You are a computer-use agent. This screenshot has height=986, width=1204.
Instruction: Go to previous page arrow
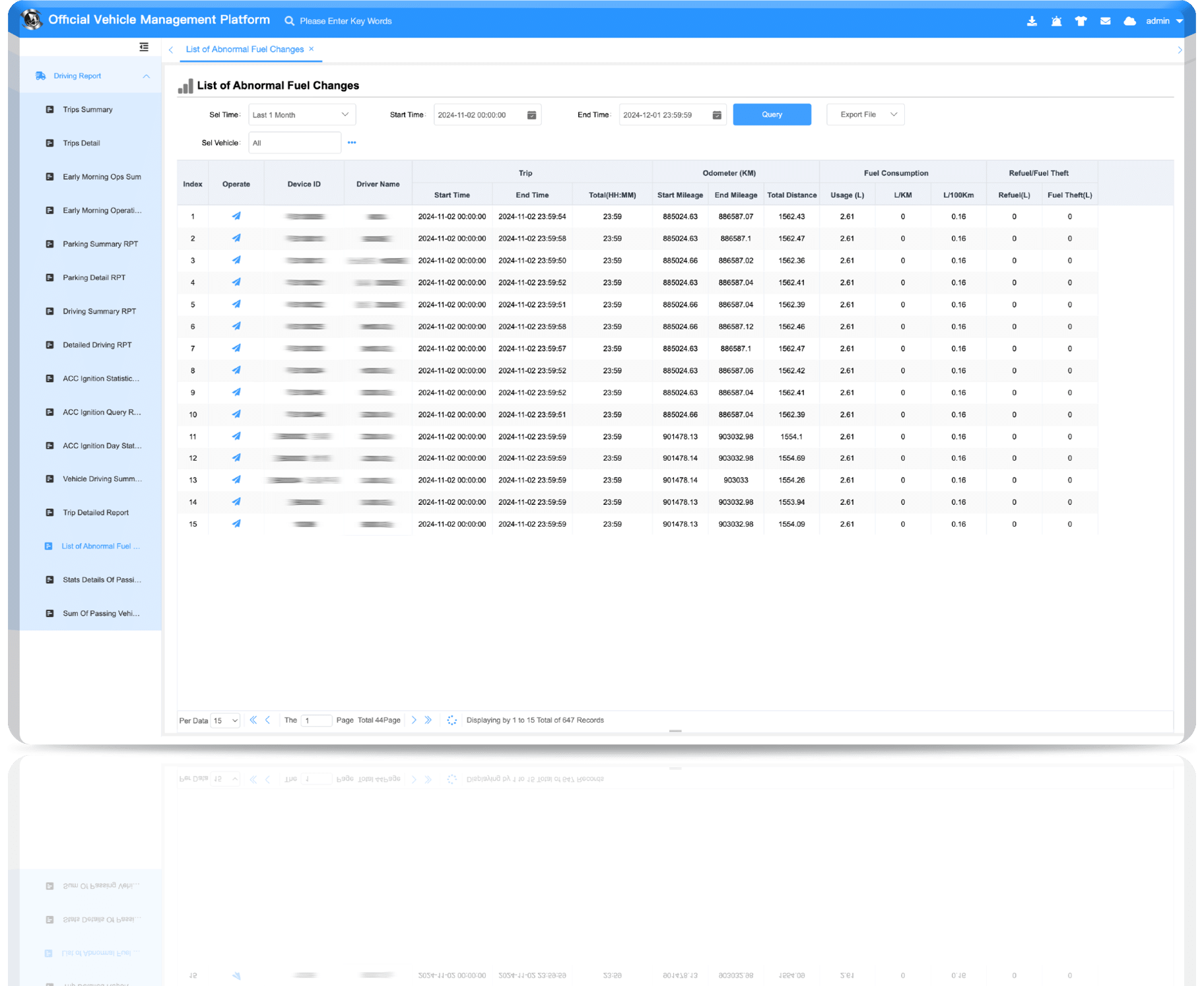[x=268, y=720]
